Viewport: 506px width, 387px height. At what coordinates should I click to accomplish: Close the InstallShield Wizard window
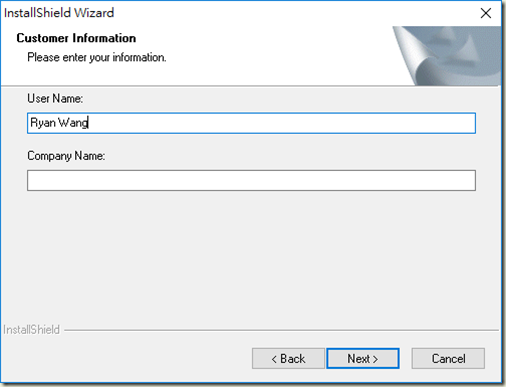tap(486, 13)
